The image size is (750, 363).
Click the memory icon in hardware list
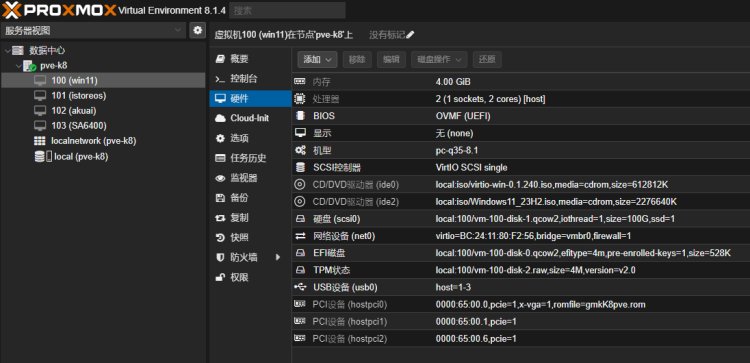click(x=300, y=82)
